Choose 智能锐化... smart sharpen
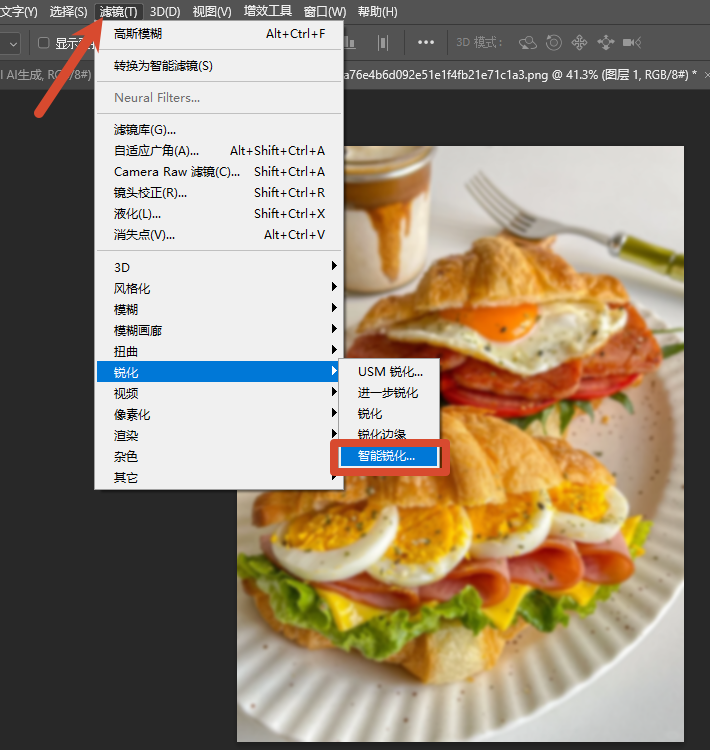 [x=389, y=456]
